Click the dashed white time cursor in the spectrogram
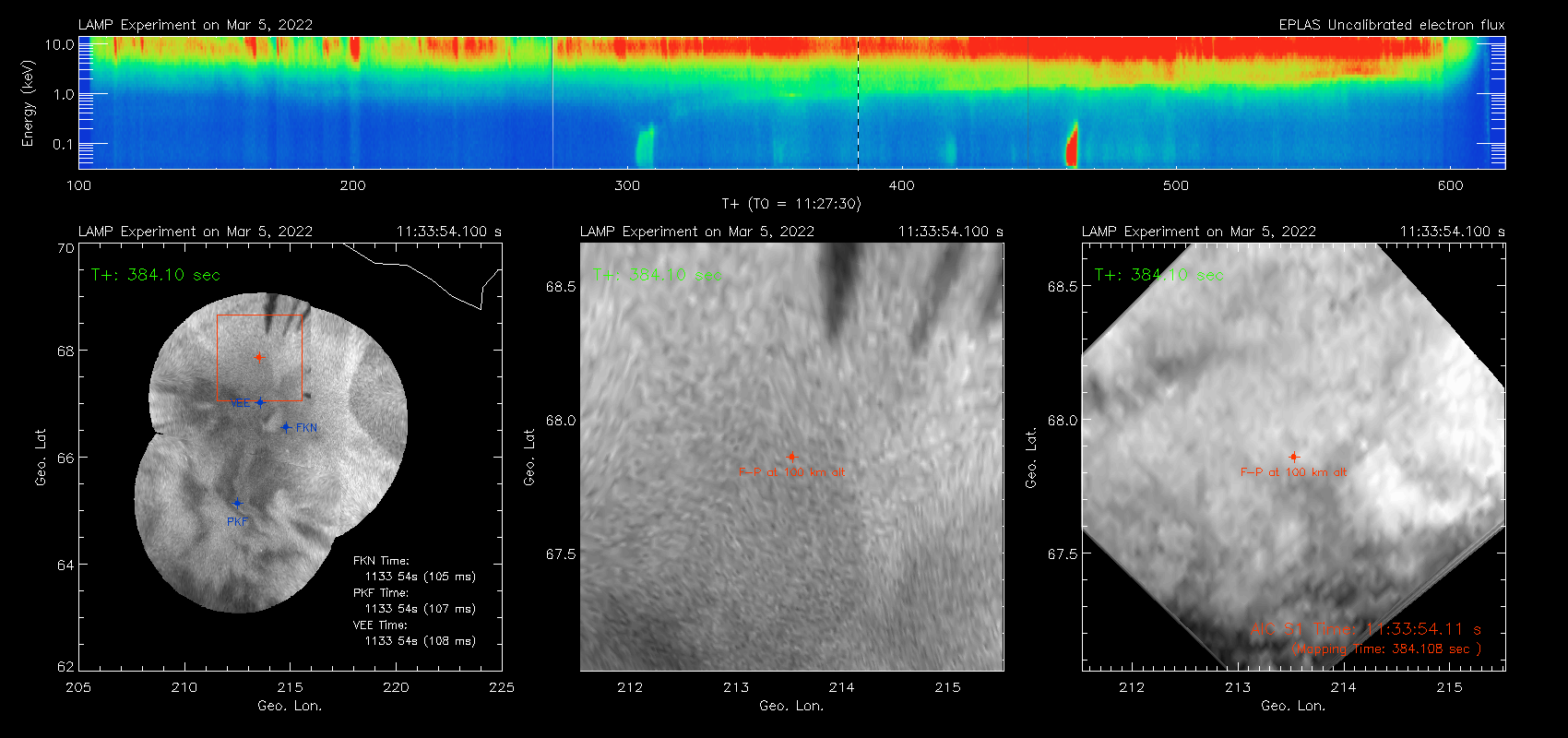1568x738 pixels. pyautogui.click(x=858, y=102)
